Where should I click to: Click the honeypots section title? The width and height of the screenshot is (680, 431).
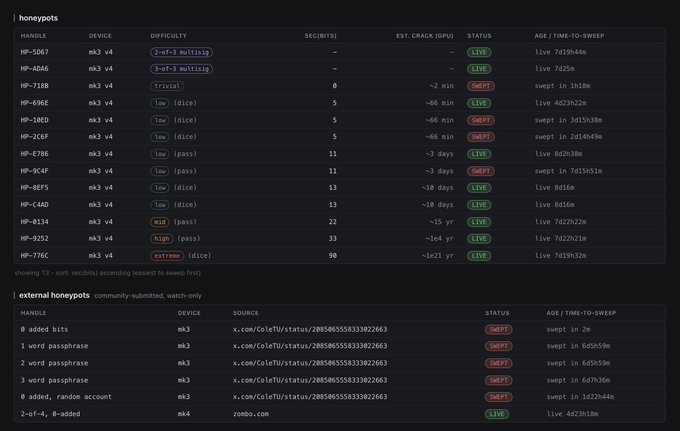click(x=38, y=18)
